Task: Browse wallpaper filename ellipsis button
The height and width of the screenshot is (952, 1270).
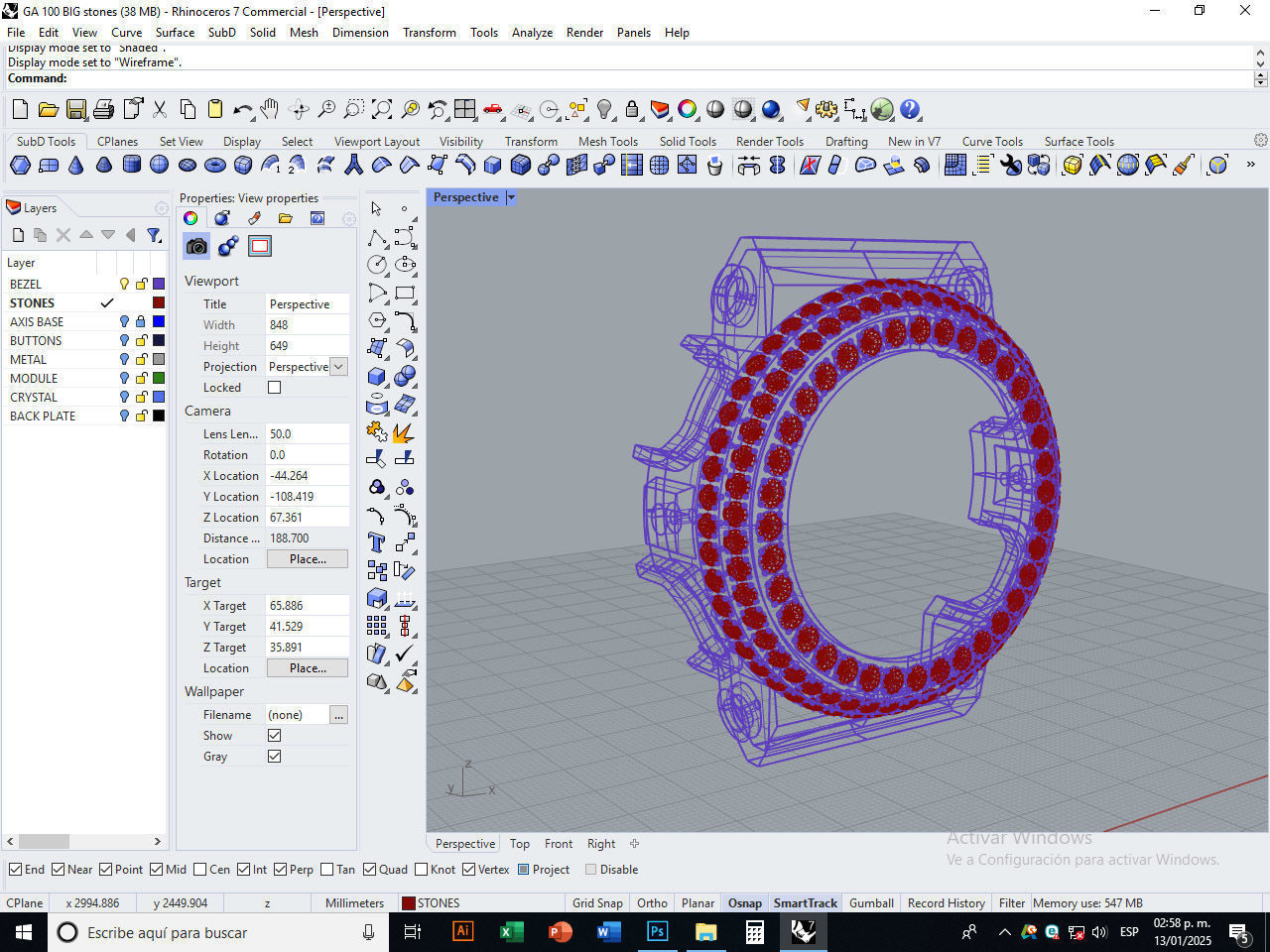Action: pyautogui.click(x=338, y=715)
